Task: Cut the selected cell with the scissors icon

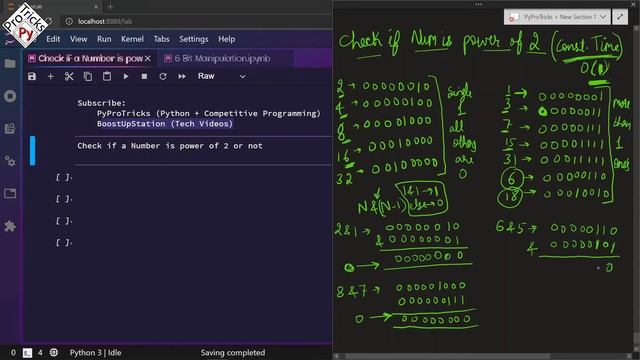Action: [69, 76]
